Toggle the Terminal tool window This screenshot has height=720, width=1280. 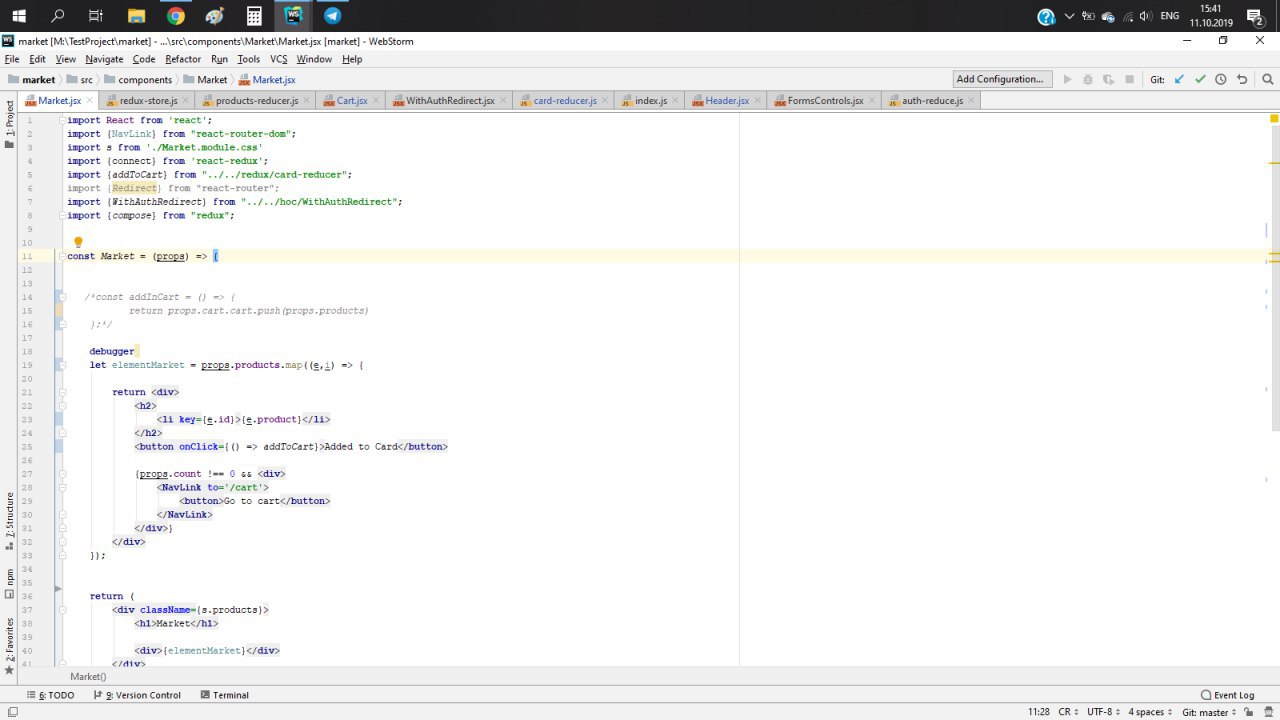click(224, 695)
